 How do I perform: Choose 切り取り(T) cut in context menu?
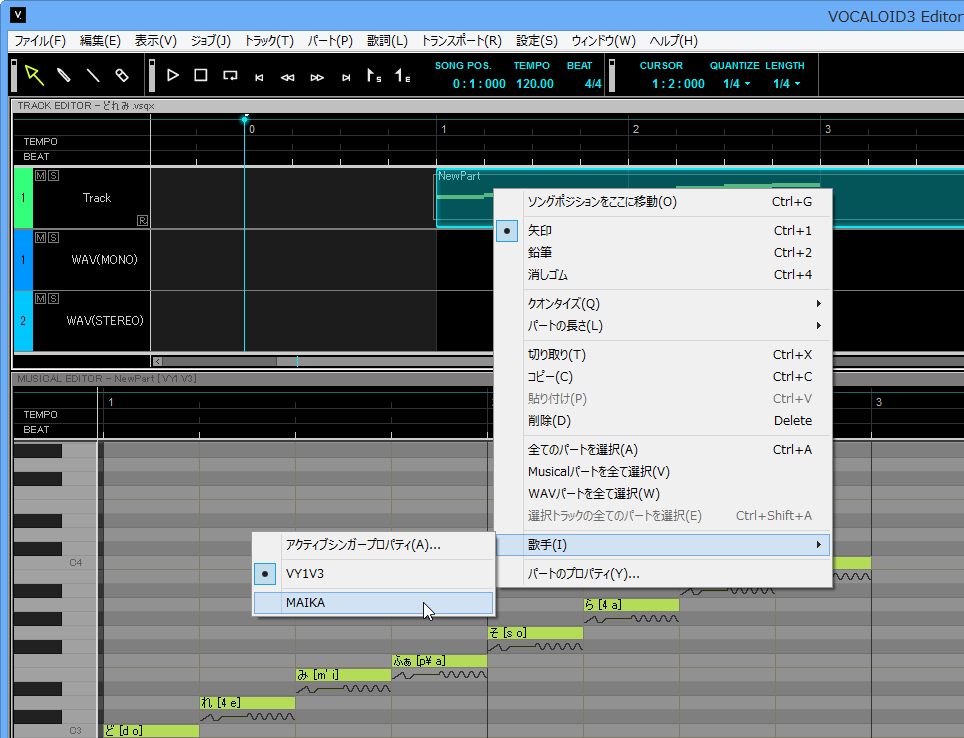click(663, 355)
